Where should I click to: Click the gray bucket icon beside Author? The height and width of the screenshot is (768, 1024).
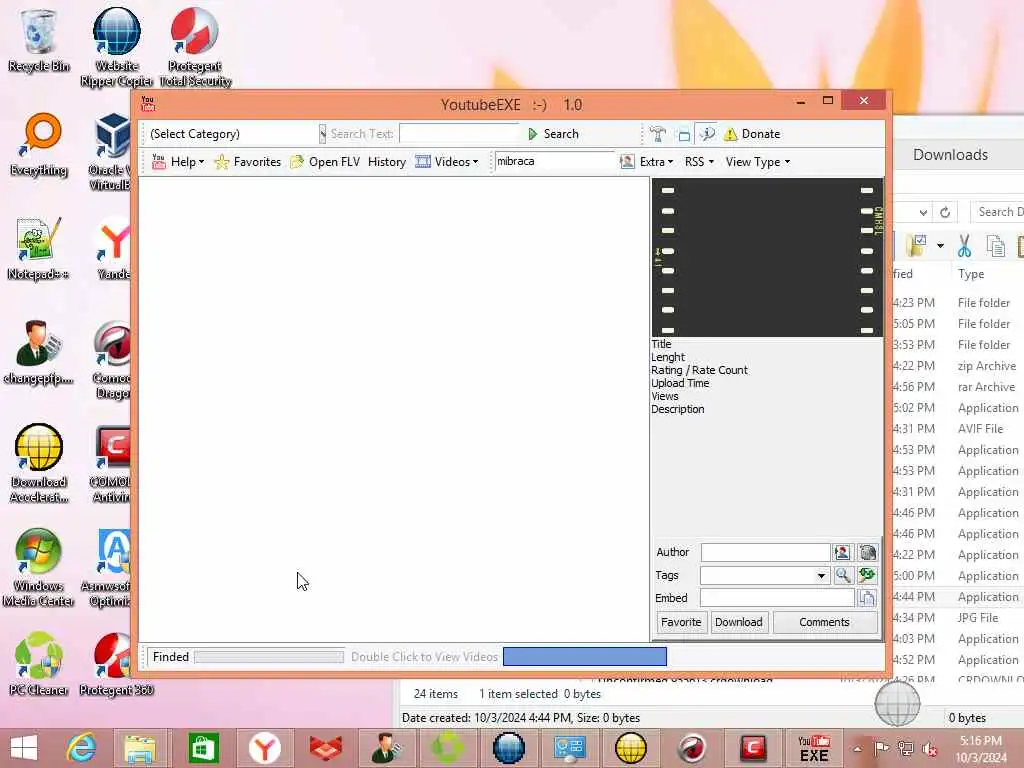click(867, 552)
